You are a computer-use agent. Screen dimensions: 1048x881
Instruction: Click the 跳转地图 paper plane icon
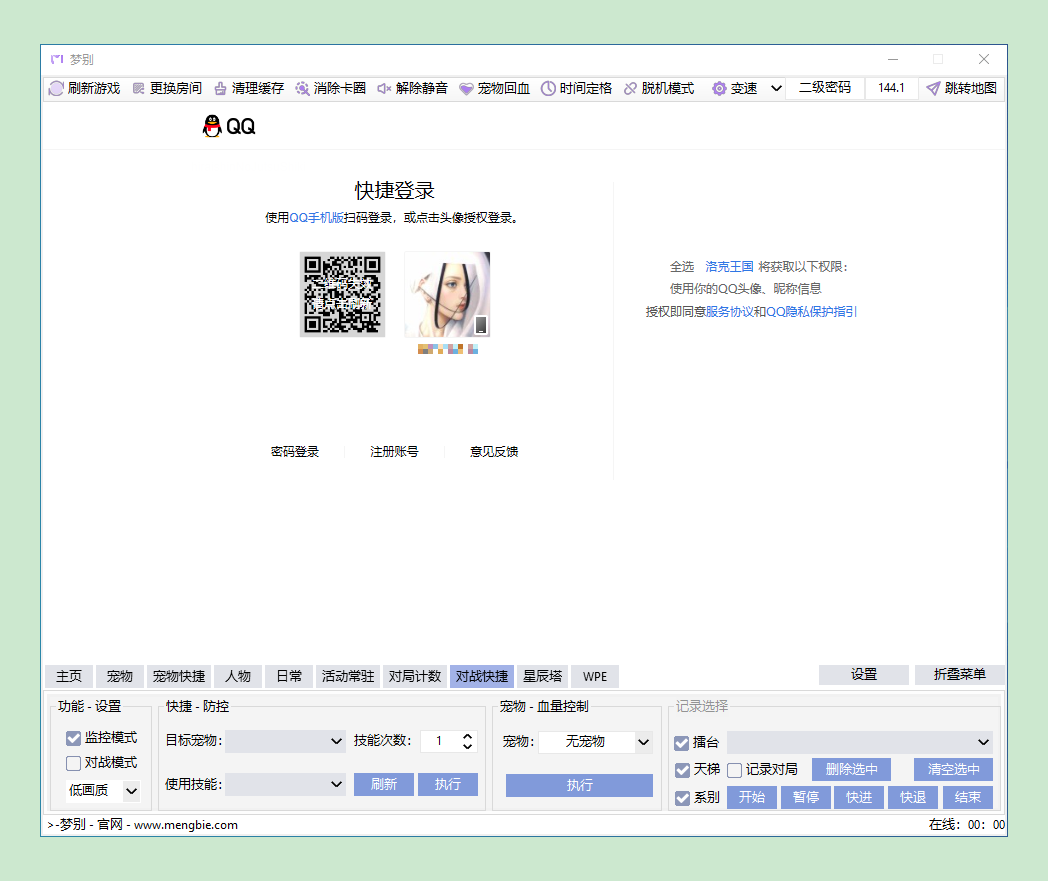(x=932, y=89)
